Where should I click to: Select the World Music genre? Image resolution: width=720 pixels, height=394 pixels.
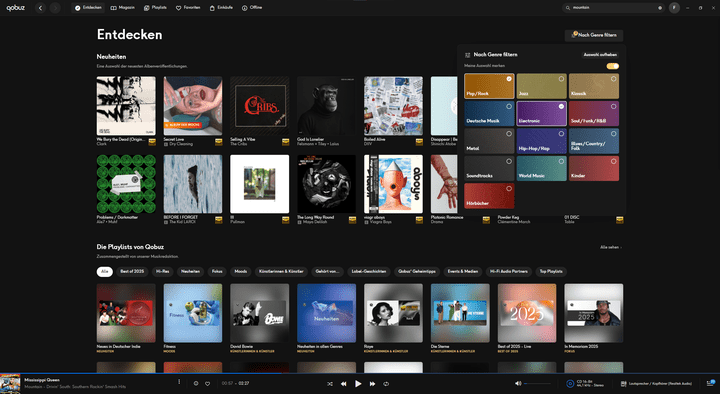click(541, 168)
